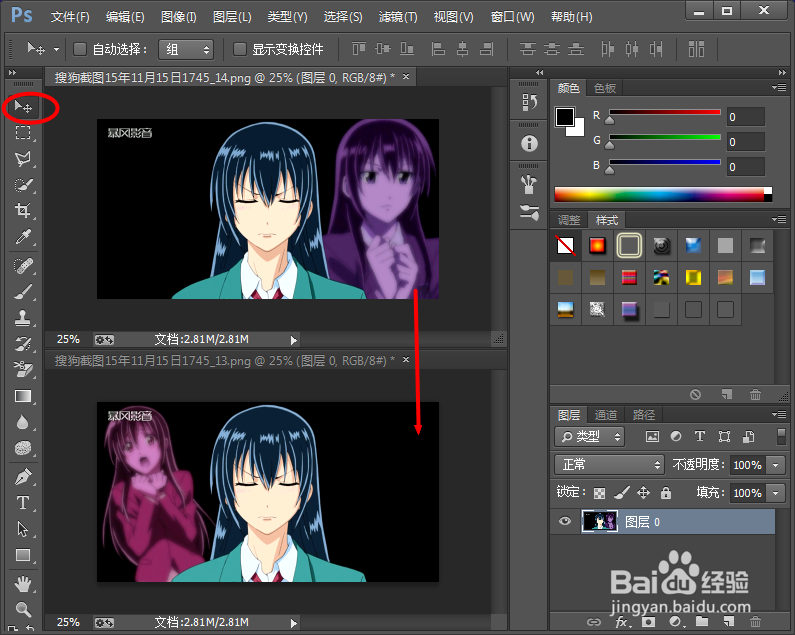Screen dimensions: 795x635
Task: Switch to the 路径 tab
Action: pos(644,415)
